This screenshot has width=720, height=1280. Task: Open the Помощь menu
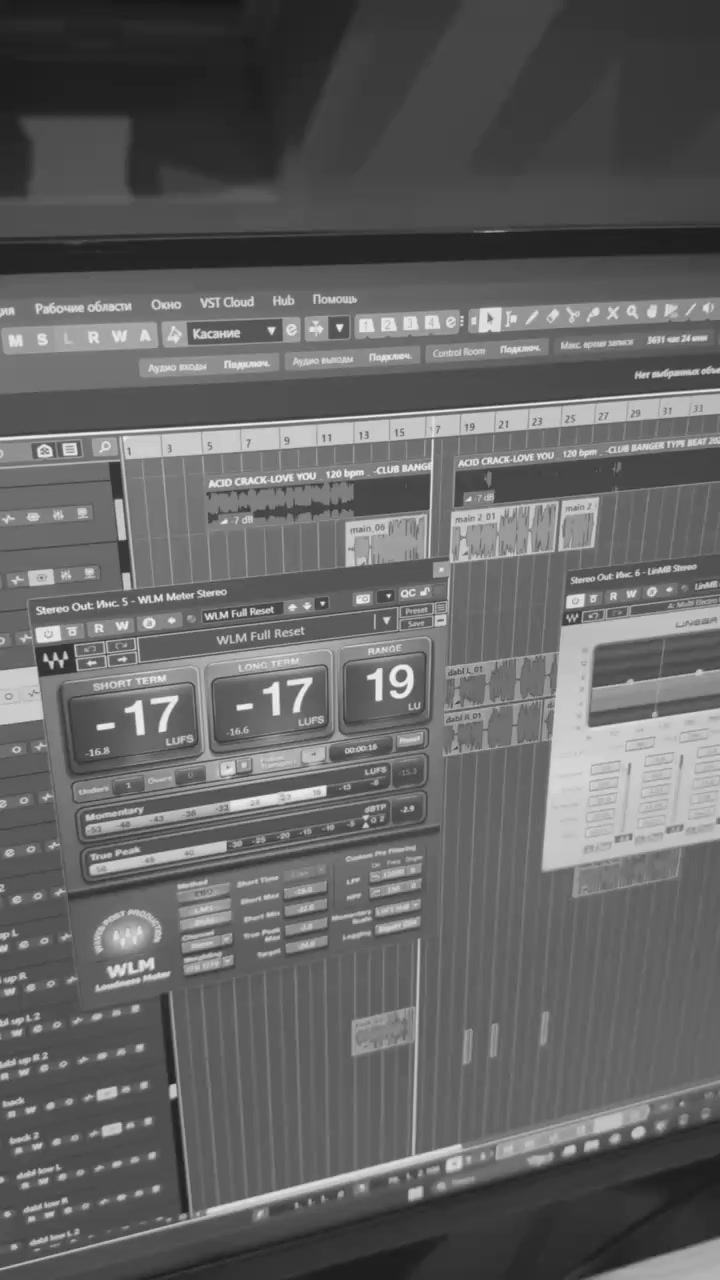coord(334,299)
